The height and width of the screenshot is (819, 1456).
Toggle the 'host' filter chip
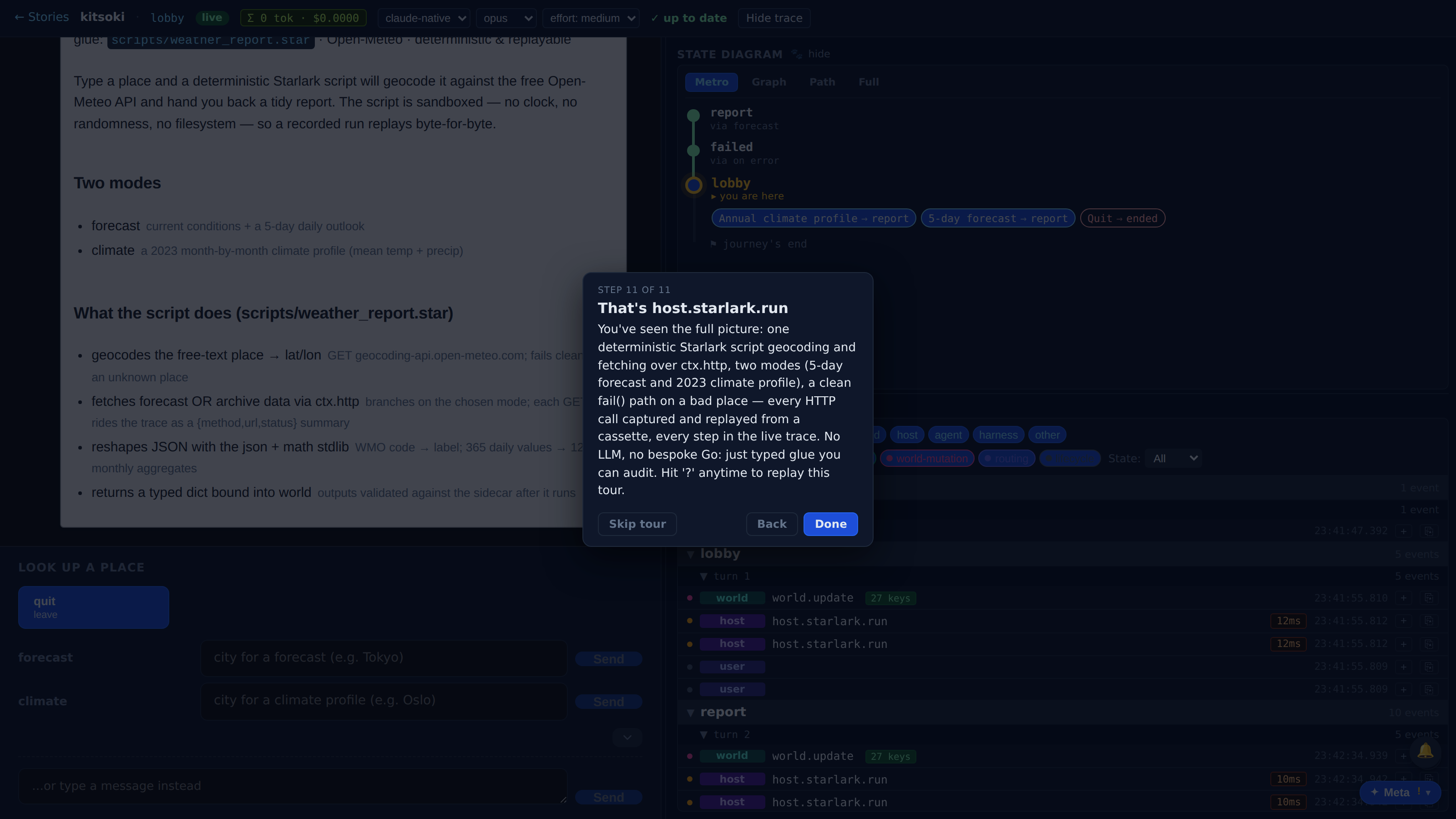907,435
